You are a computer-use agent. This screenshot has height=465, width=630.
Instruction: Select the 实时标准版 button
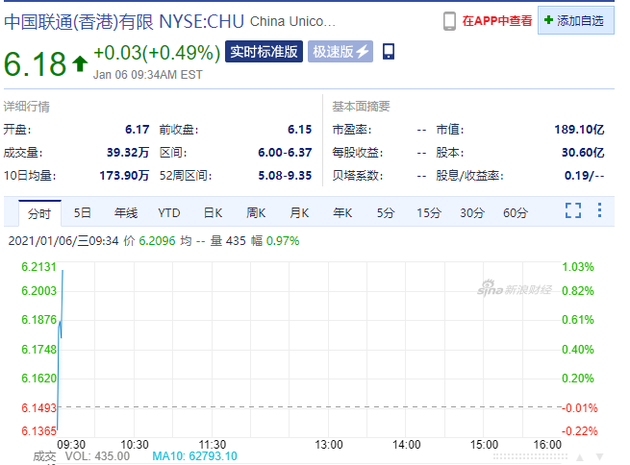[264, 51]
